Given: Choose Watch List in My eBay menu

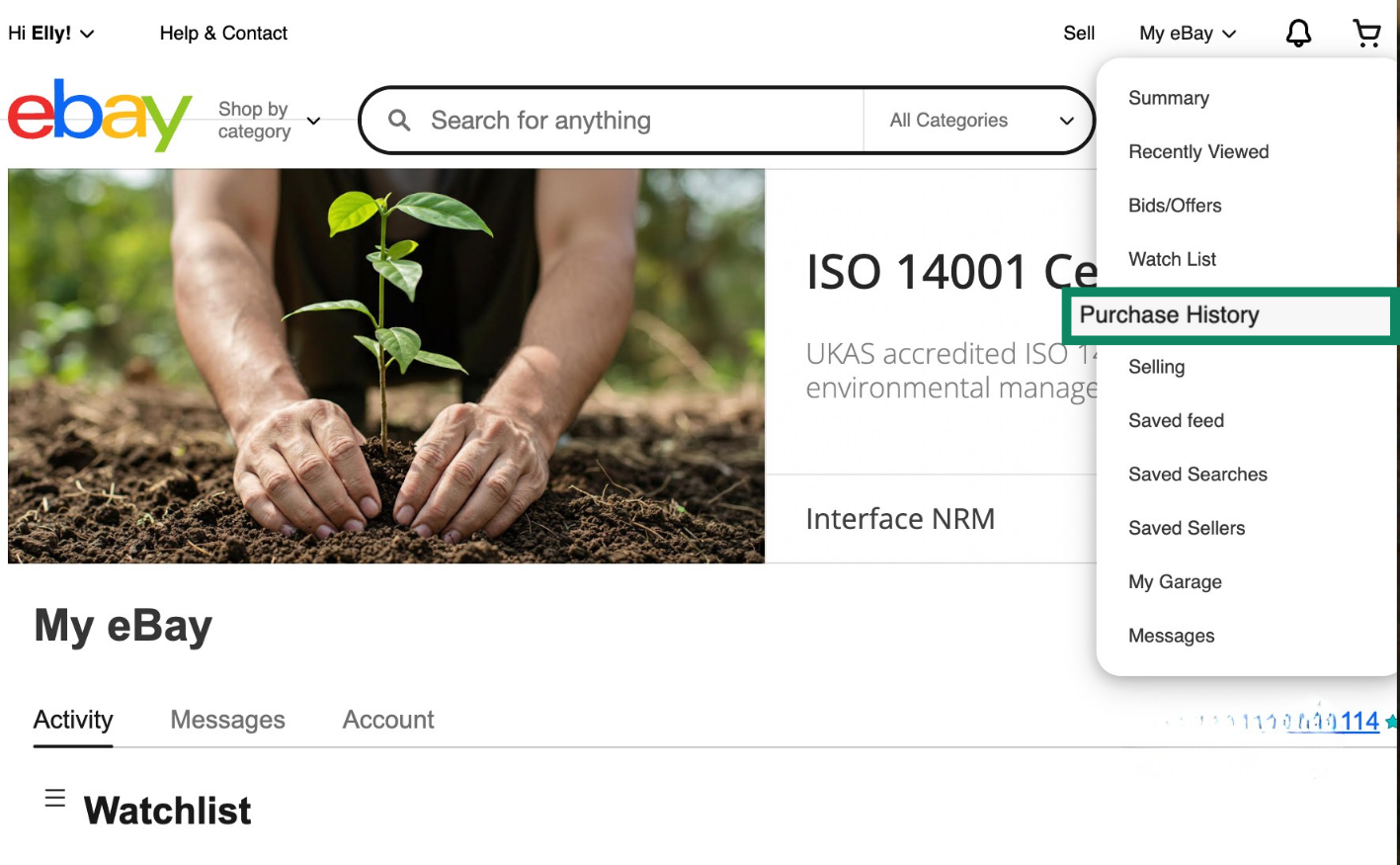Looking at the screenshot, I should (x=1172, y=259).
